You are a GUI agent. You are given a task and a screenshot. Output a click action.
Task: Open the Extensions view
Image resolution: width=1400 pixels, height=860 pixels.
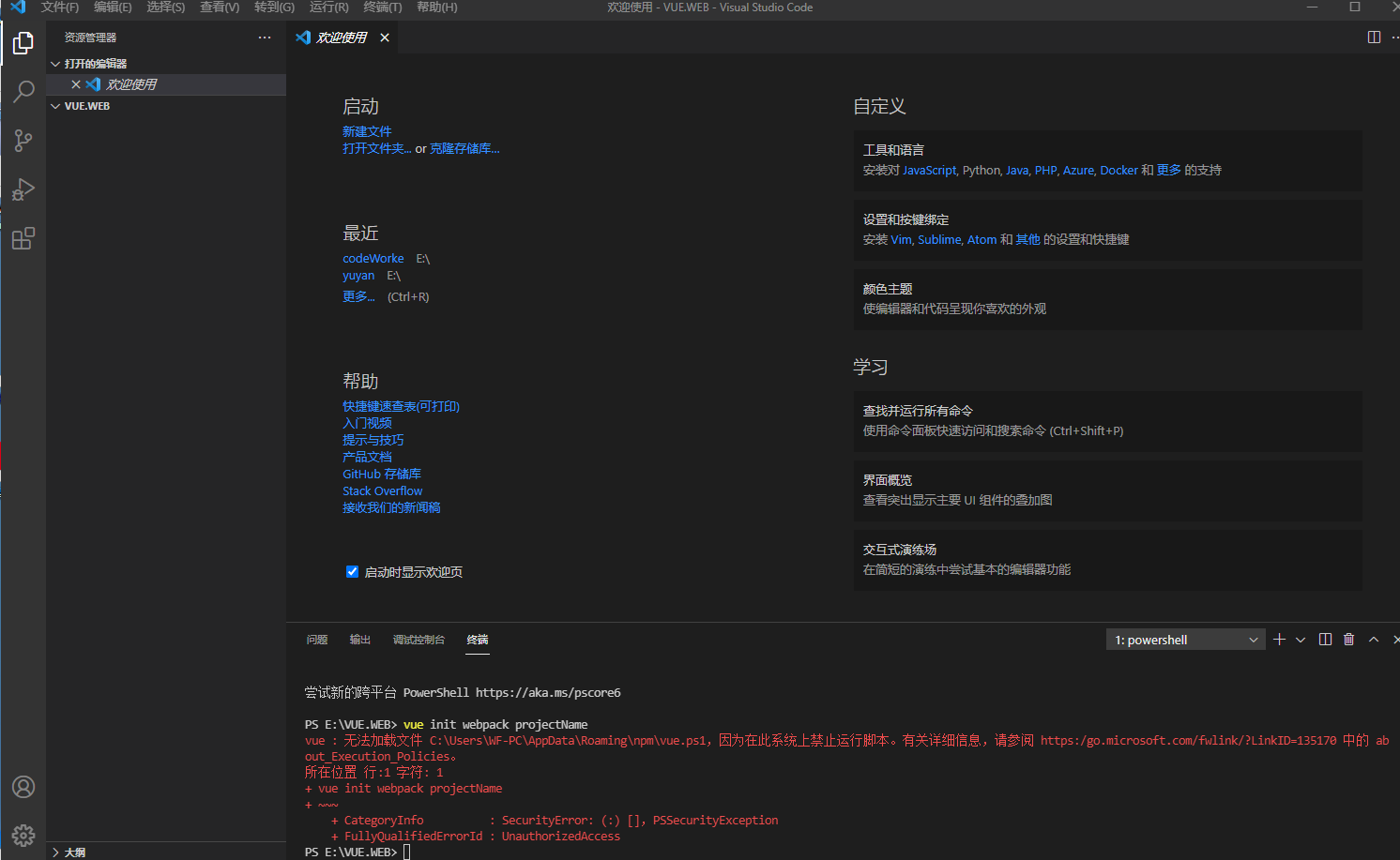coord(23,238)
